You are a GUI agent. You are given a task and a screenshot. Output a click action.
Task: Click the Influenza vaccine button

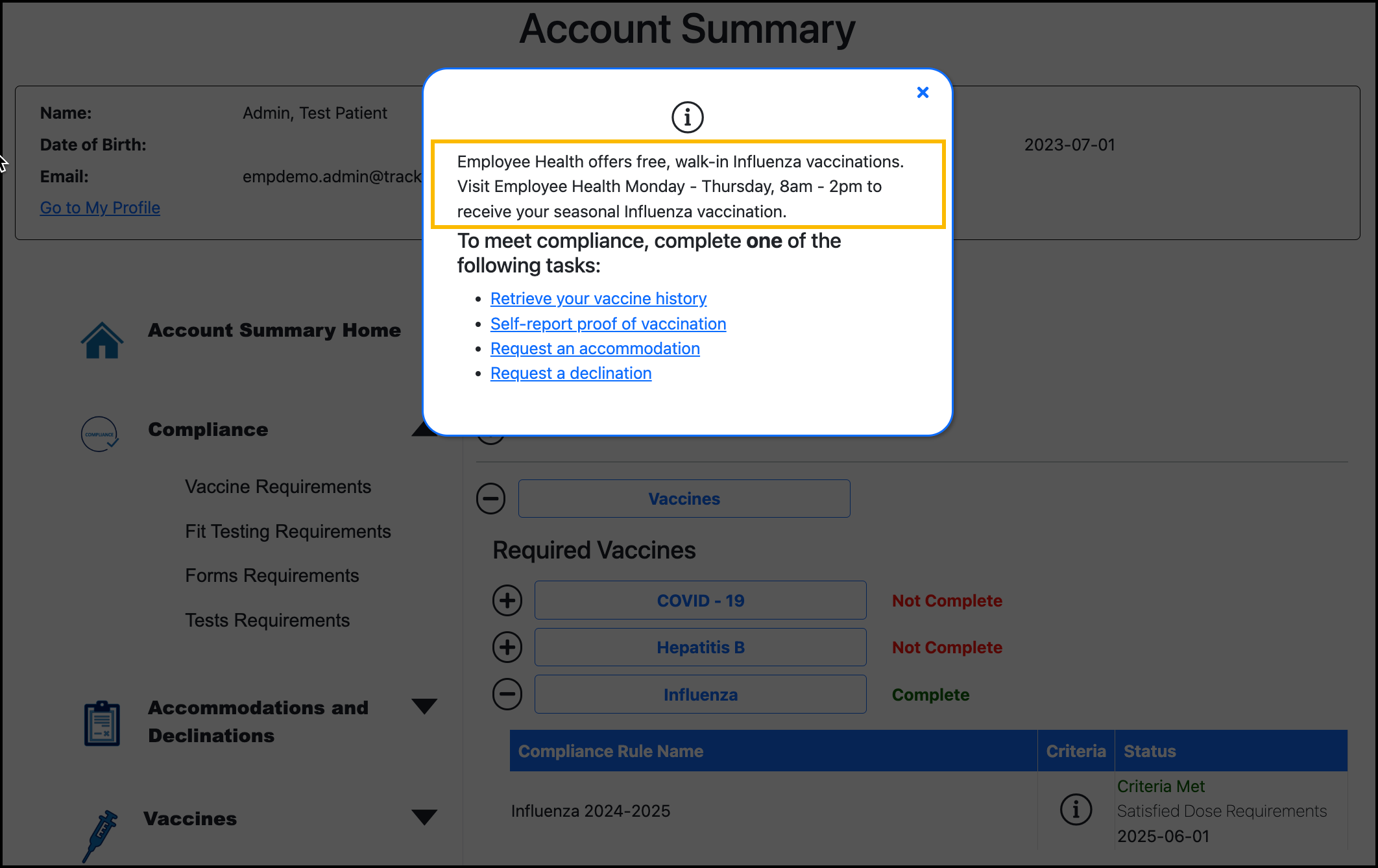pos(700,694)
